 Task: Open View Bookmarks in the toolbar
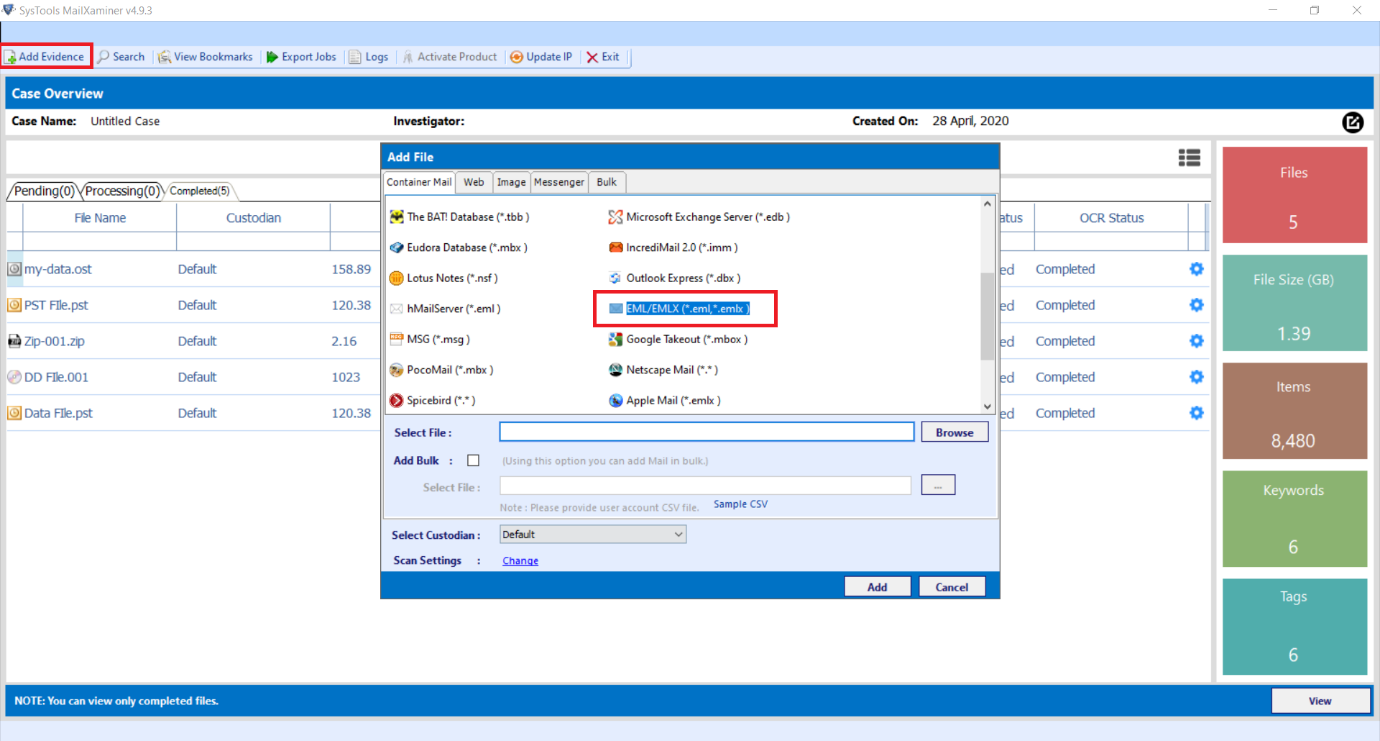pyautogui.click(x=206, y=57)
